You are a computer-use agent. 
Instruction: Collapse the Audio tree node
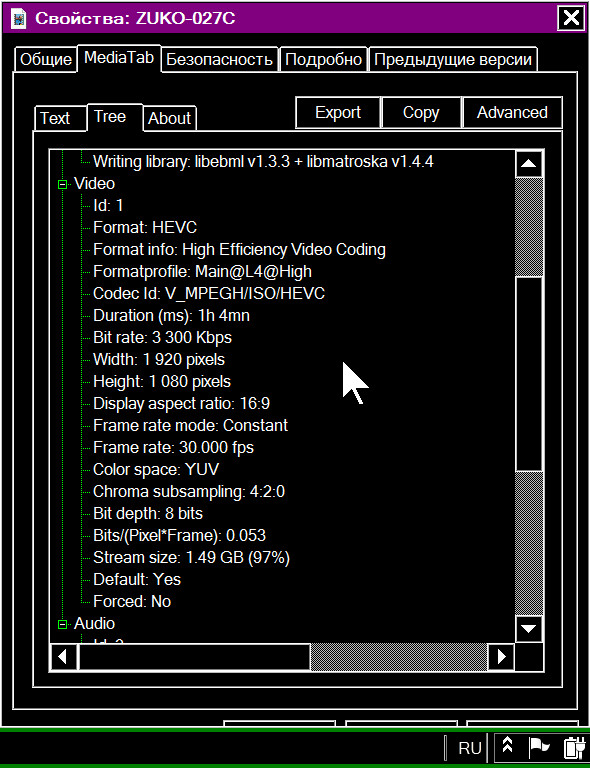point(62,624)
